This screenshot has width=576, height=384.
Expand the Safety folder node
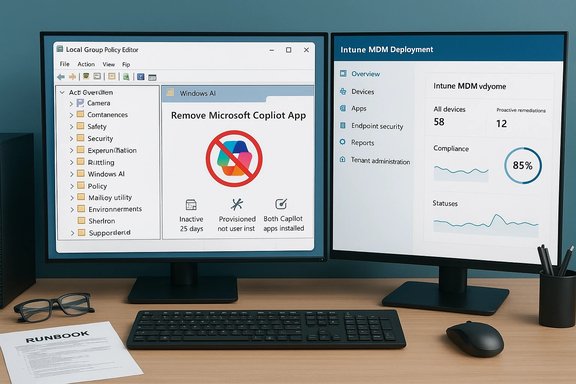click(71, 127)
